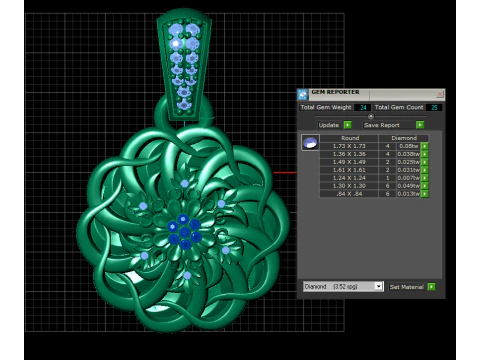480x360 pixels.
Task: Click the Gem Reporter title bar text
Action: tap(335, 92)
